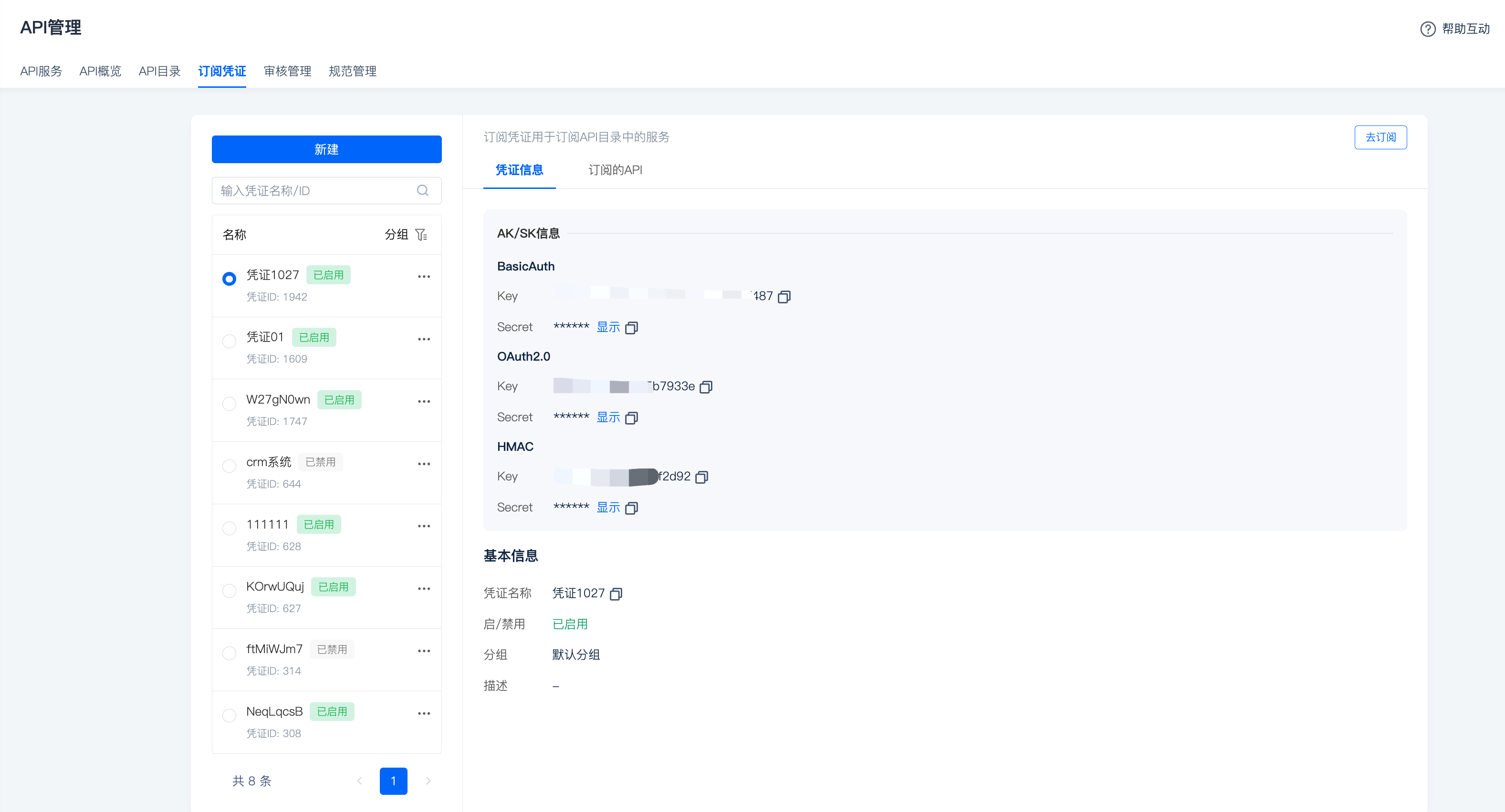Click the 去订阅 button

point(1380,137)
